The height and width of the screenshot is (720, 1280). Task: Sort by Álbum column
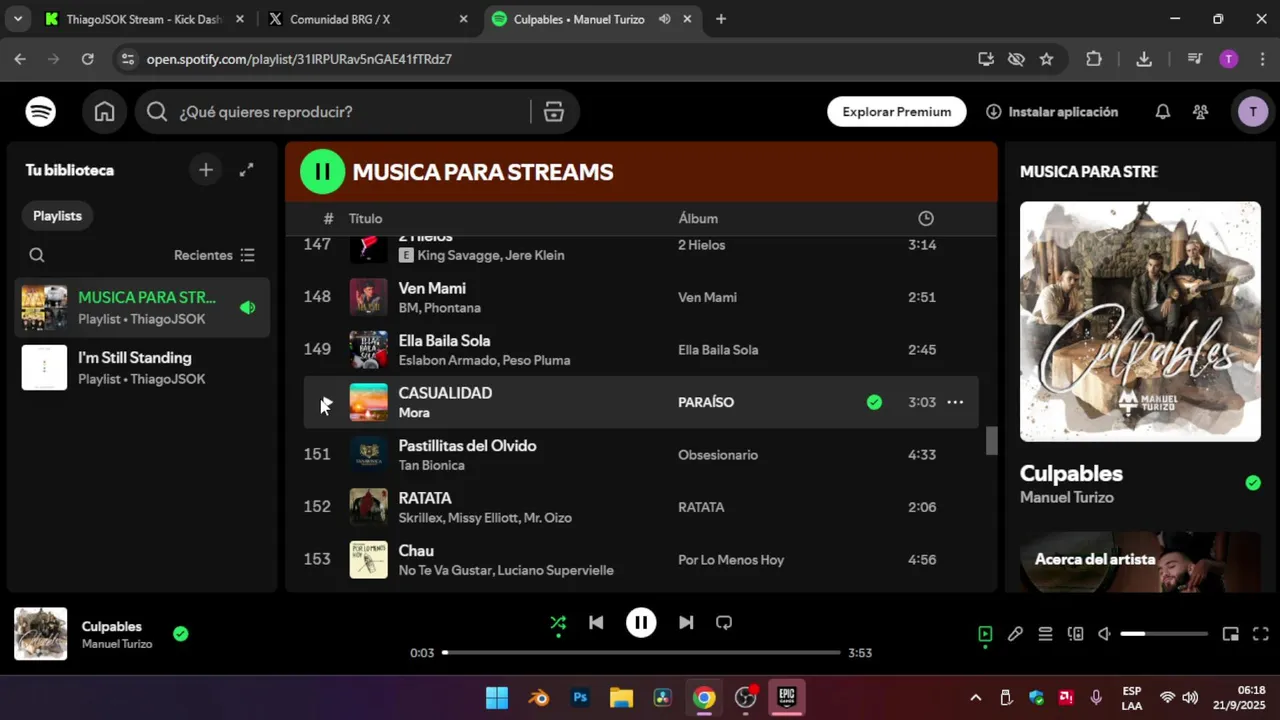698,218
